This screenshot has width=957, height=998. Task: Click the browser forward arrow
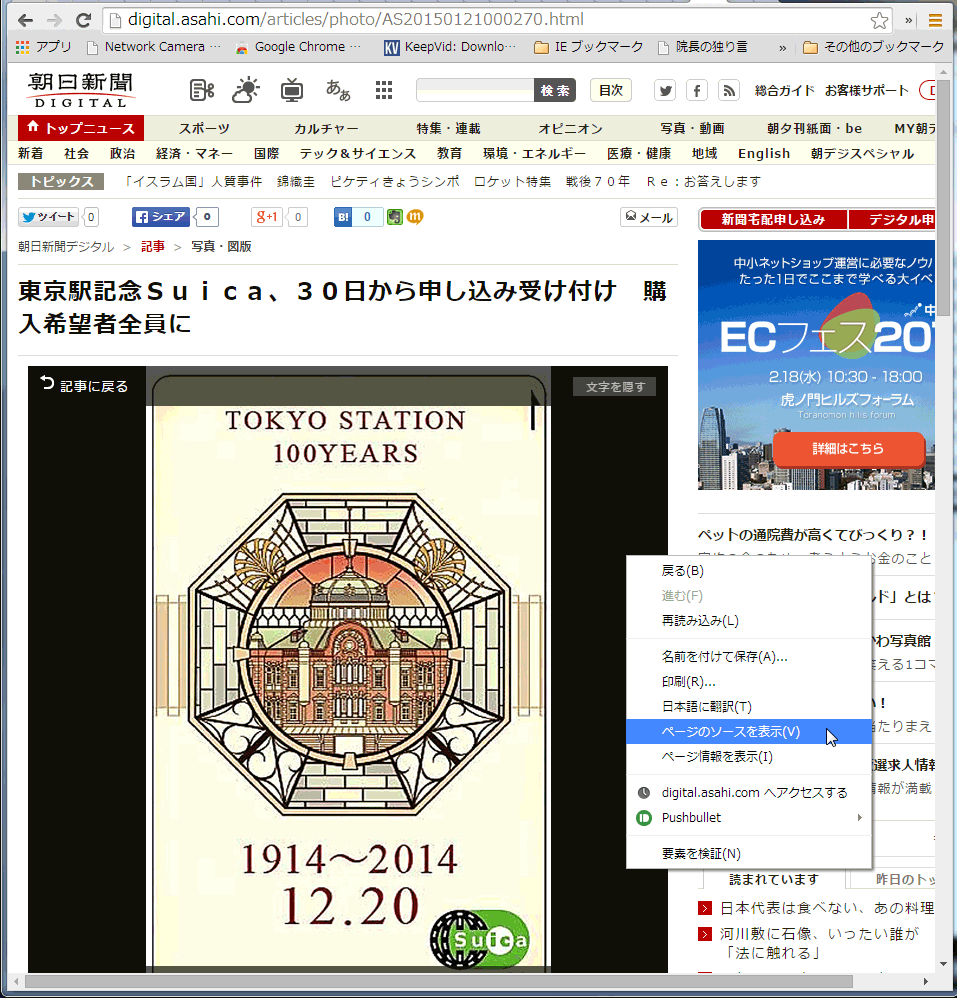tap(54, 20)
